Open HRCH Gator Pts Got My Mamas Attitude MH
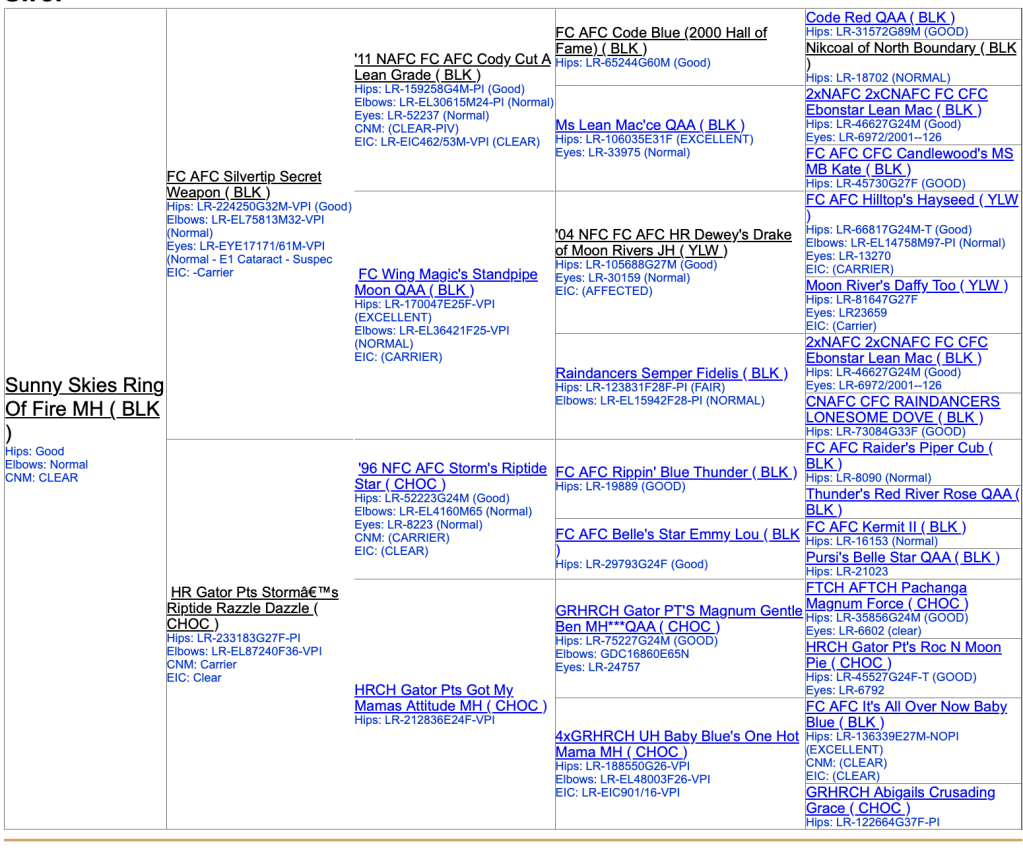This screenshot has width=1023, height=850. (x=434, y=691)
